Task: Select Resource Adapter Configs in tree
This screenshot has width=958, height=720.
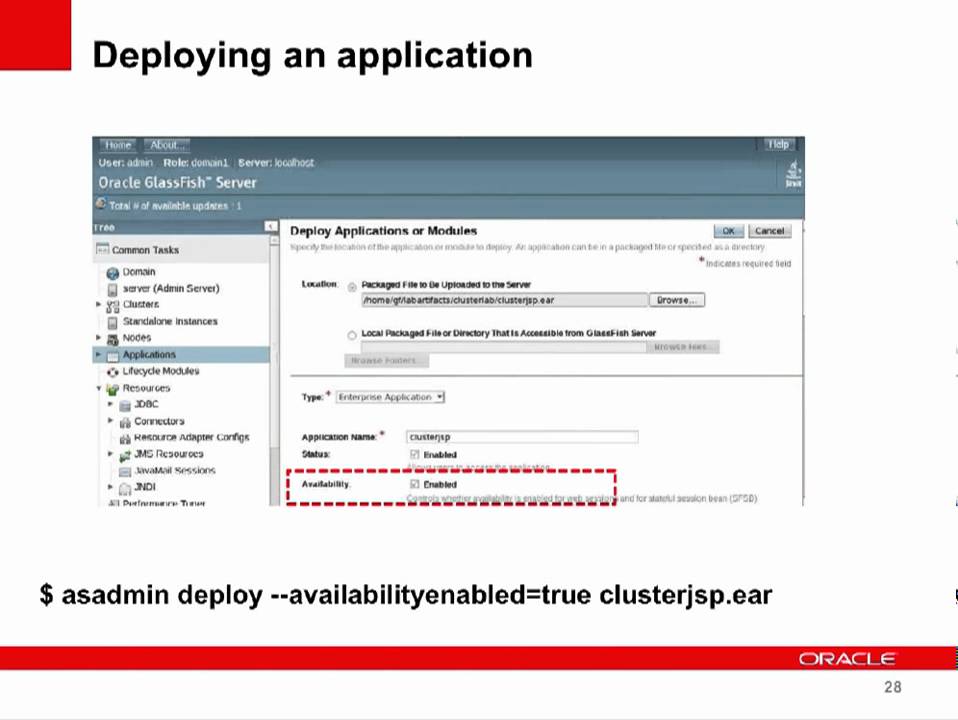Action: click(x=192, y=437)
